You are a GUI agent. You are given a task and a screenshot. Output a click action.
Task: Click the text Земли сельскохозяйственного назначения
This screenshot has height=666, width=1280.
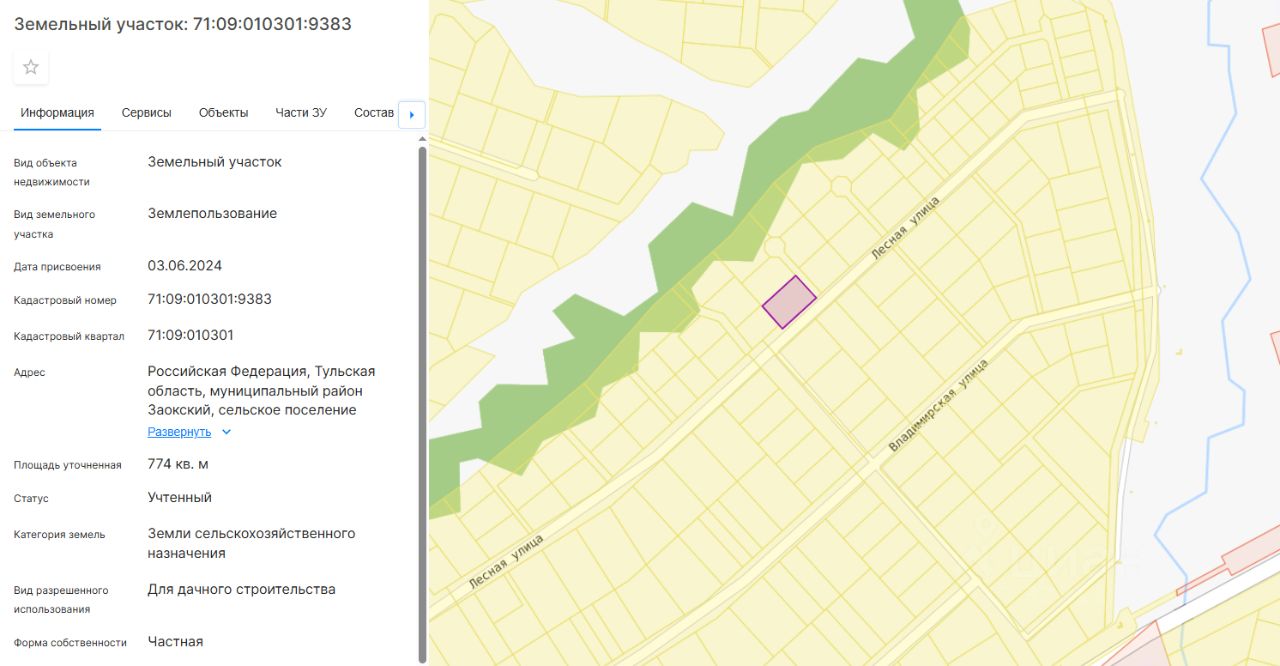(x=251, y=543)
